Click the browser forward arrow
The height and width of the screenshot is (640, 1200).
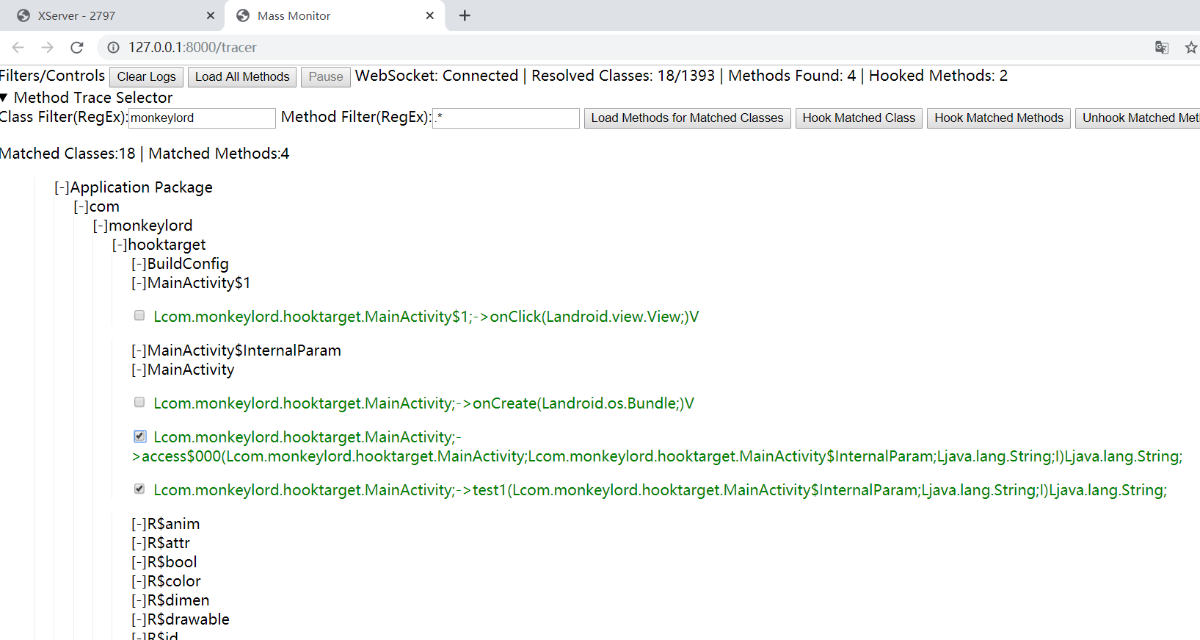coord(47,47)
